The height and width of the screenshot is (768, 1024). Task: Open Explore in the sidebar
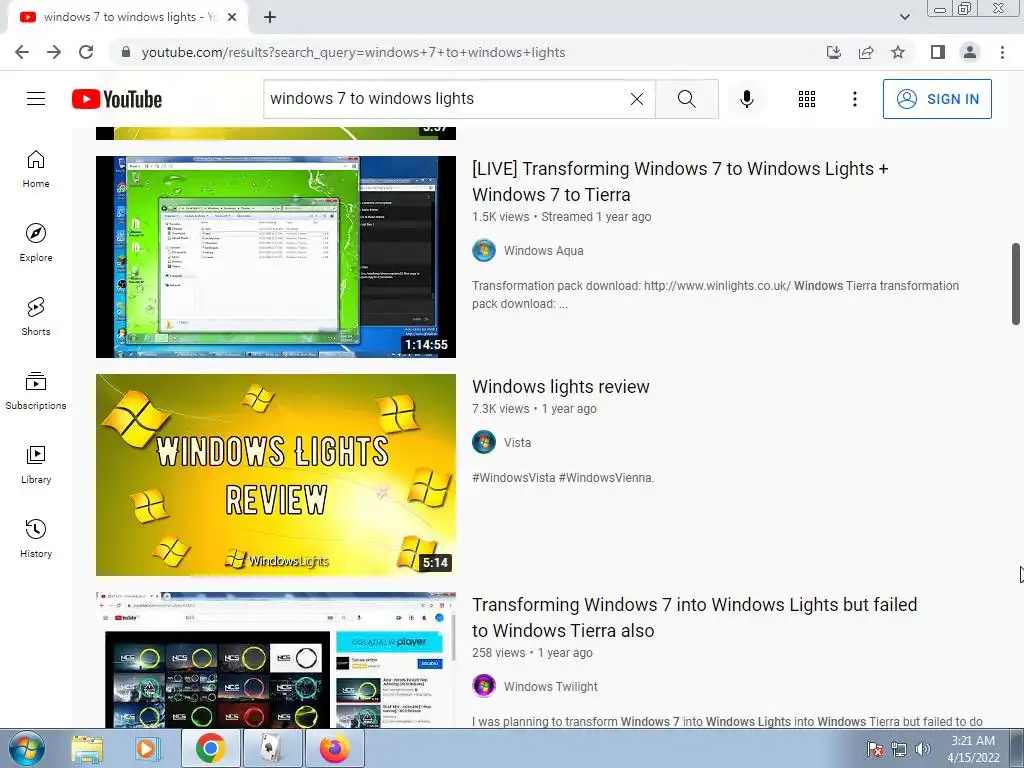click(36, 243)
